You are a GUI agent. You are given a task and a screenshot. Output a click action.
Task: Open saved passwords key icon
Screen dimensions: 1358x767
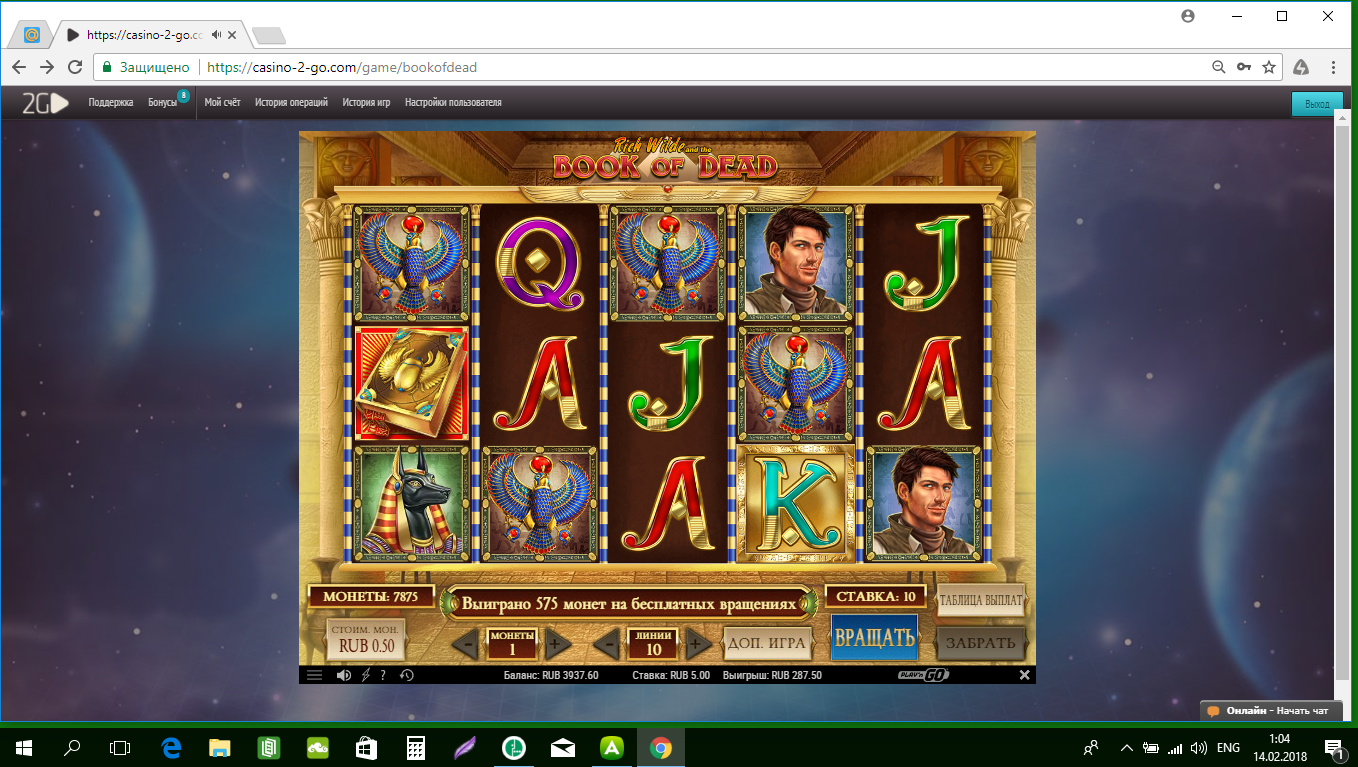pos(1244,67)
